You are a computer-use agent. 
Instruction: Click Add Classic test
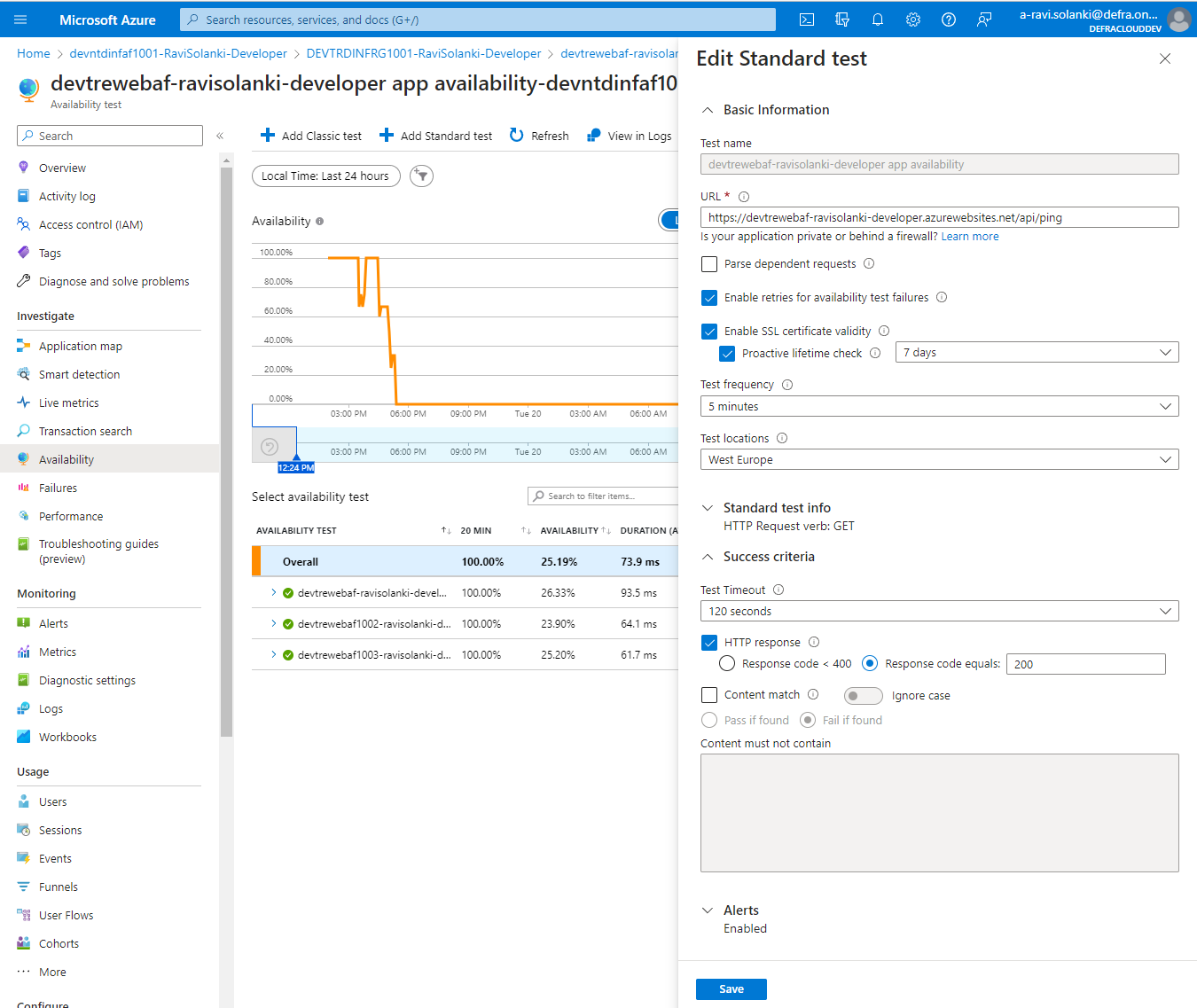tap(311, 136)
